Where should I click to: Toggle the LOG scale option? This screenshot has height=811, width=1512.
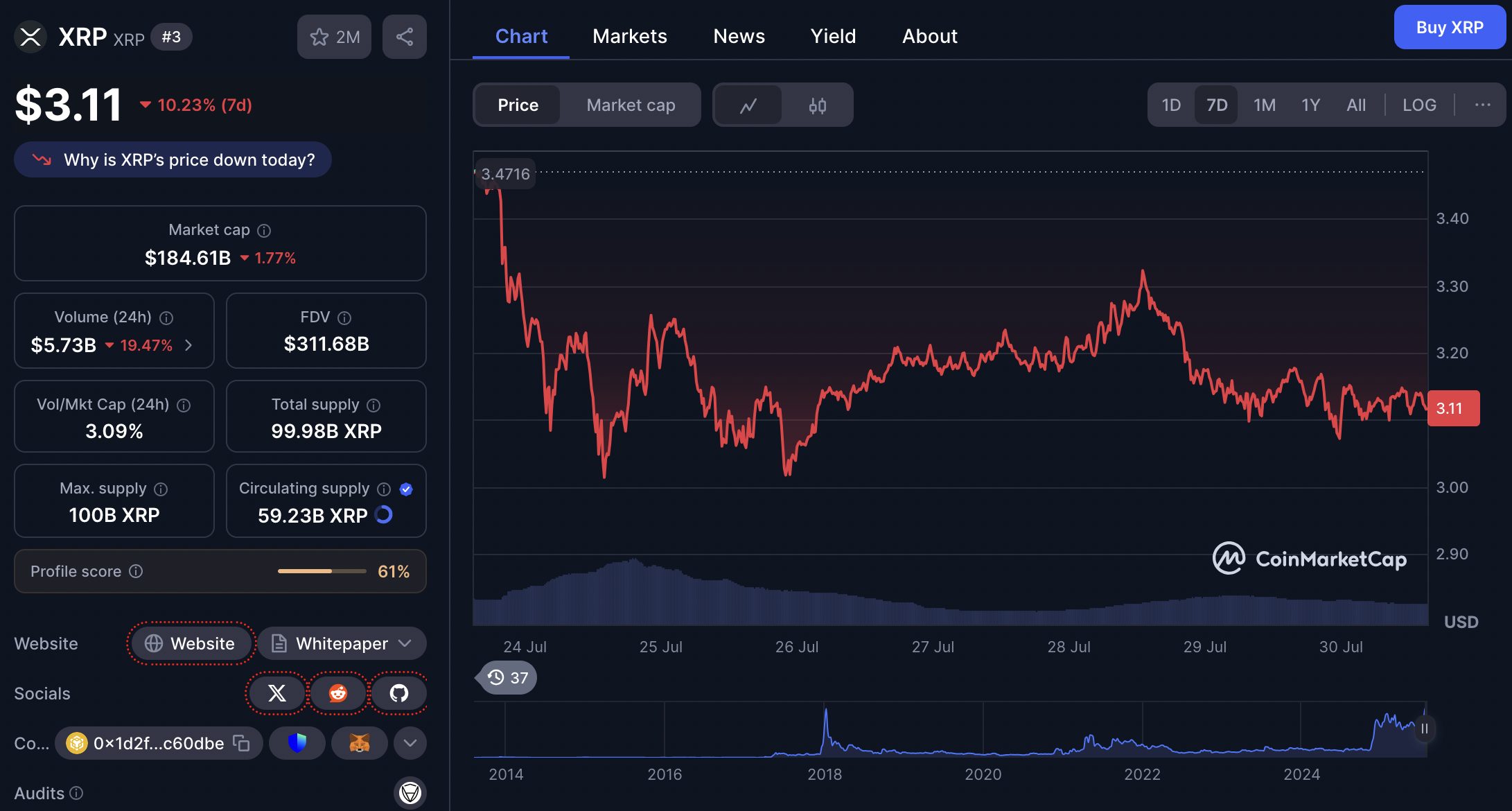1419,105
